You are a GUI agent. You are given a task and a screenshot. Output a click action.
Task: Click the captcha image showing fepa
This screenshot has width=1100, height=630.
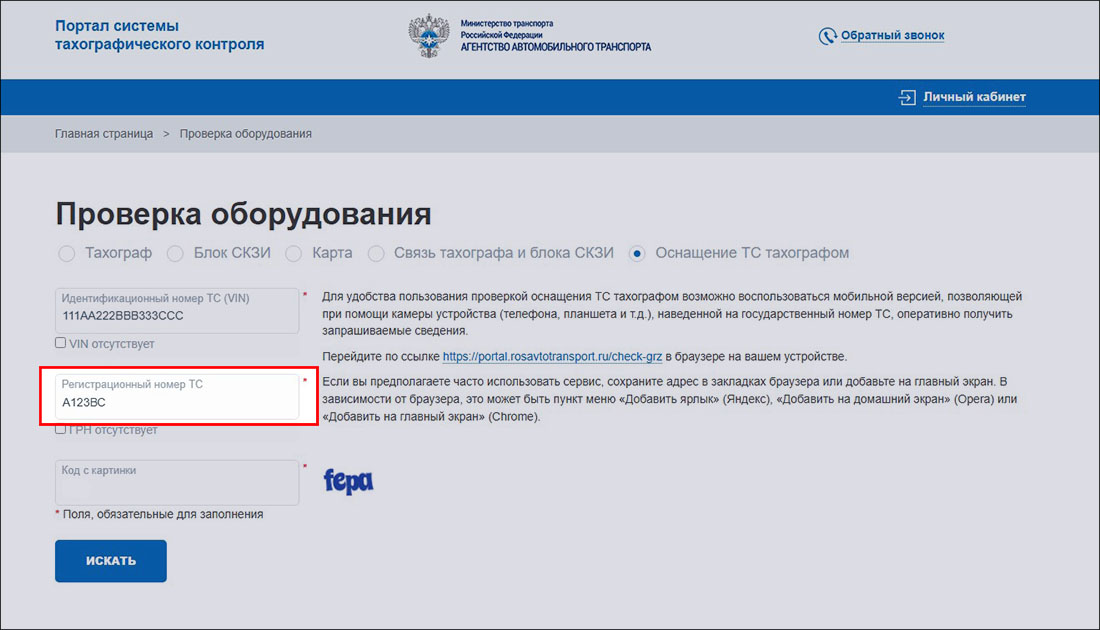click(x=348, y=481)
